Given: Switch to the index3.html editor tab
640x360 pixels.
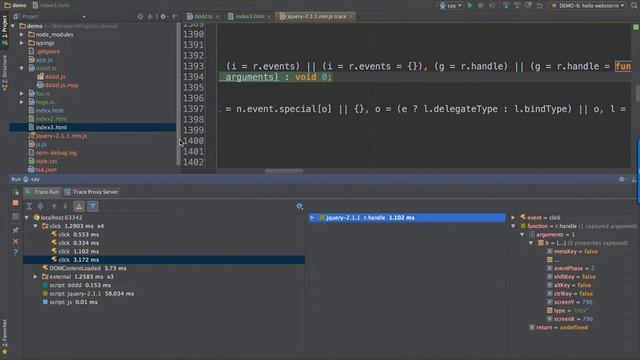Looking at the screenshot, I should click(x=250, y=16).
